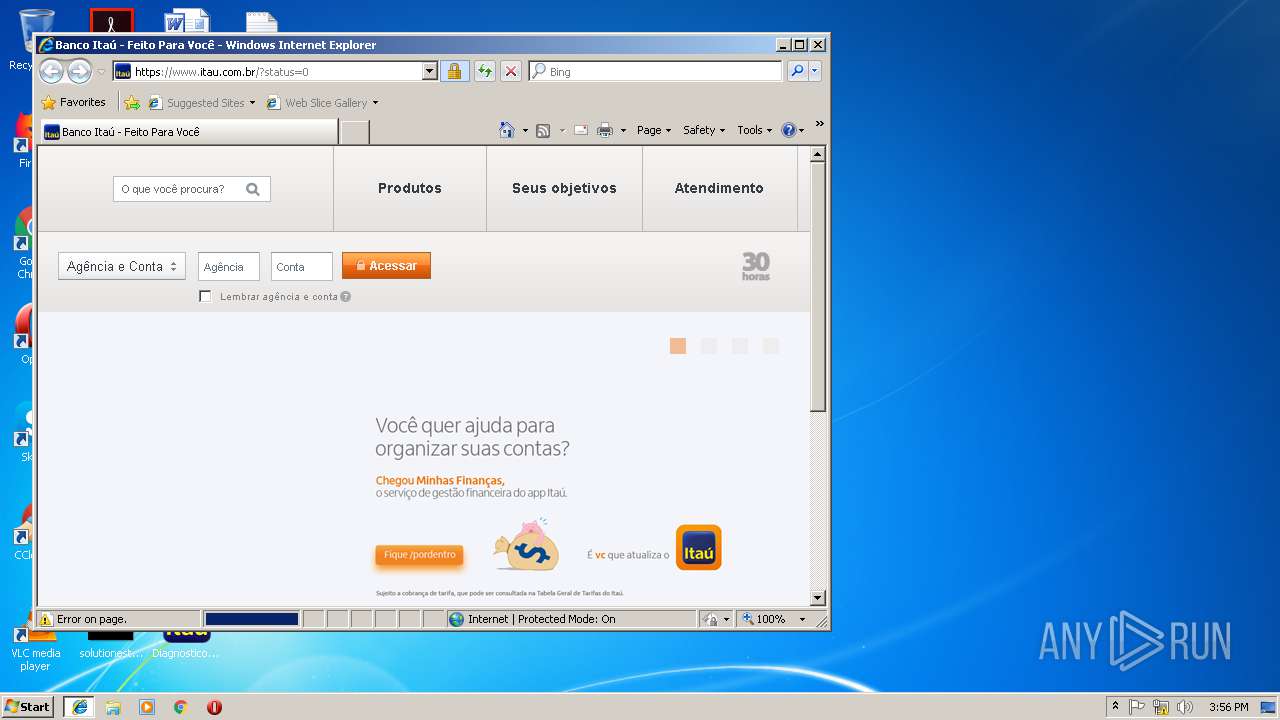Open help icon beside Lembrar agência e conta

point(345,297)
